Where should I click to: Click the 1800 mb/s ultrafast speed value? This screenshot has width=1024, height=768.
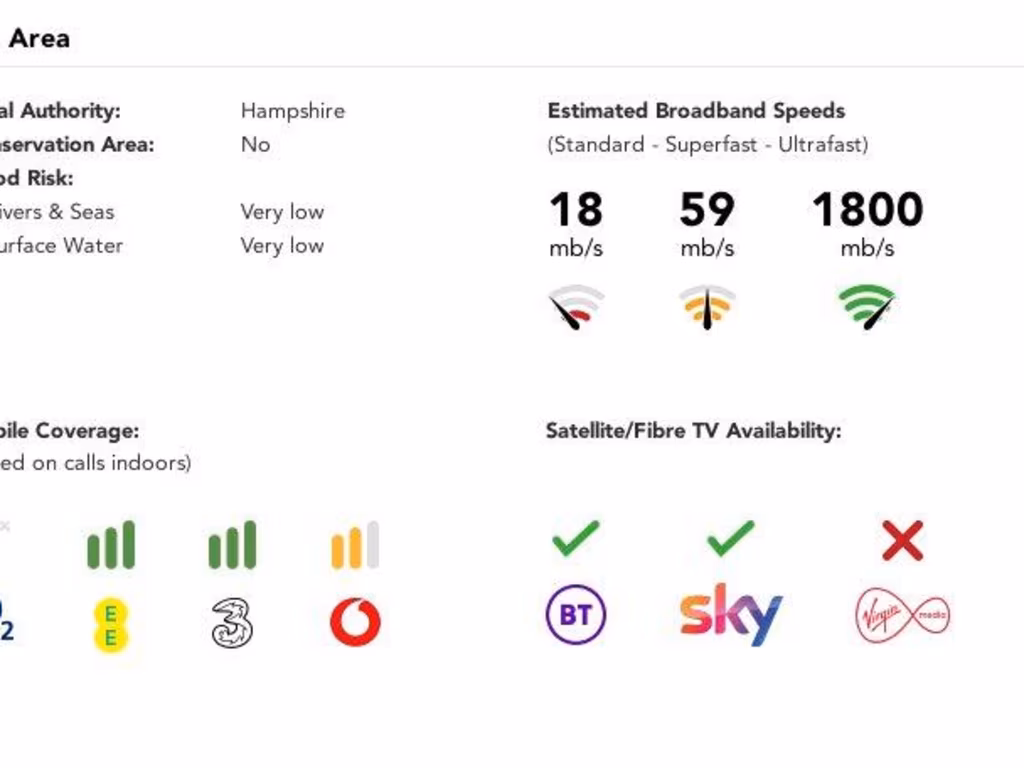pos(867,210)
